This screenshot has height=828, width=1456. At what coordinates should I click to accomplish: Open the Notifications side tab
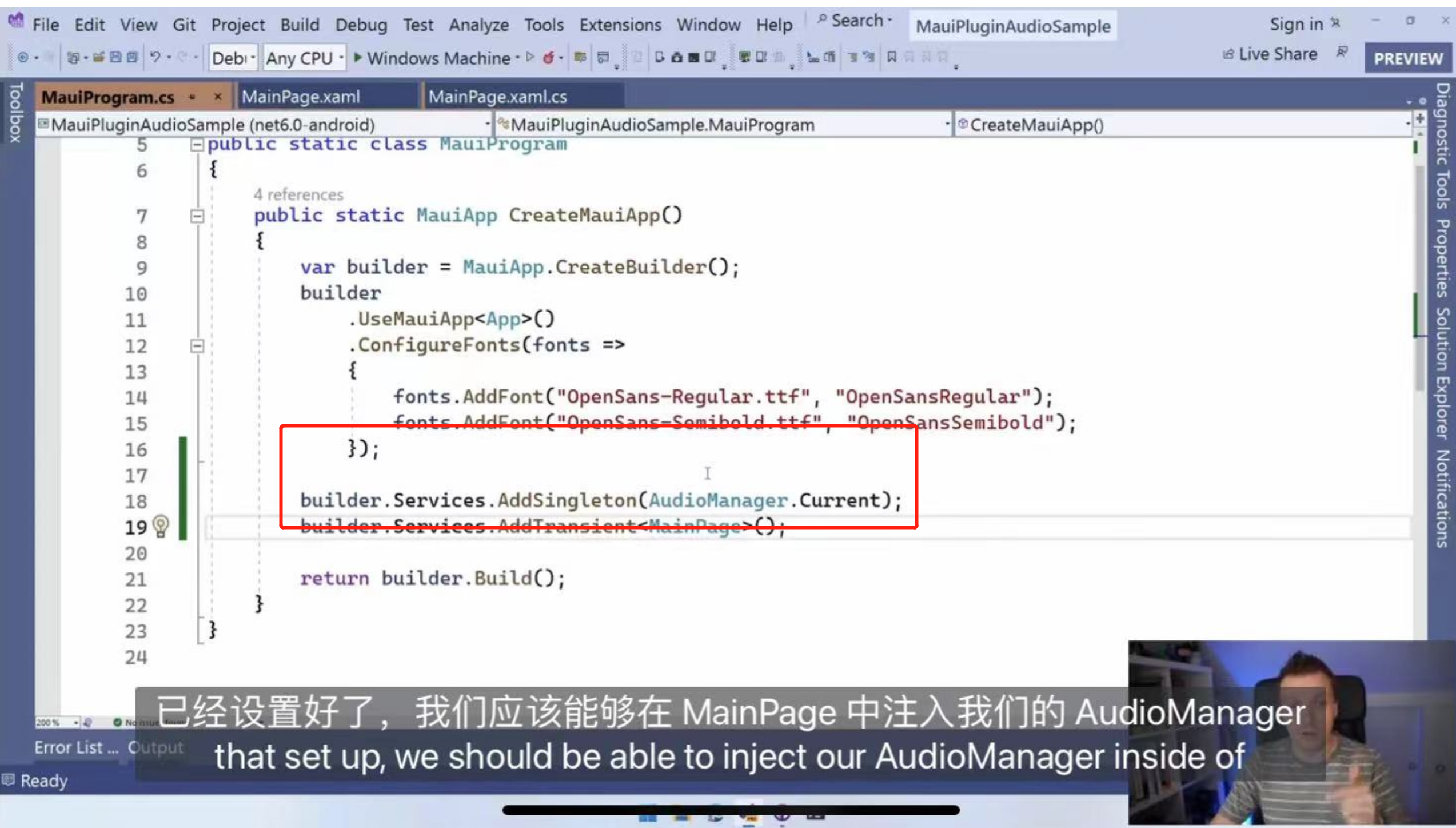pos(1443,499)
